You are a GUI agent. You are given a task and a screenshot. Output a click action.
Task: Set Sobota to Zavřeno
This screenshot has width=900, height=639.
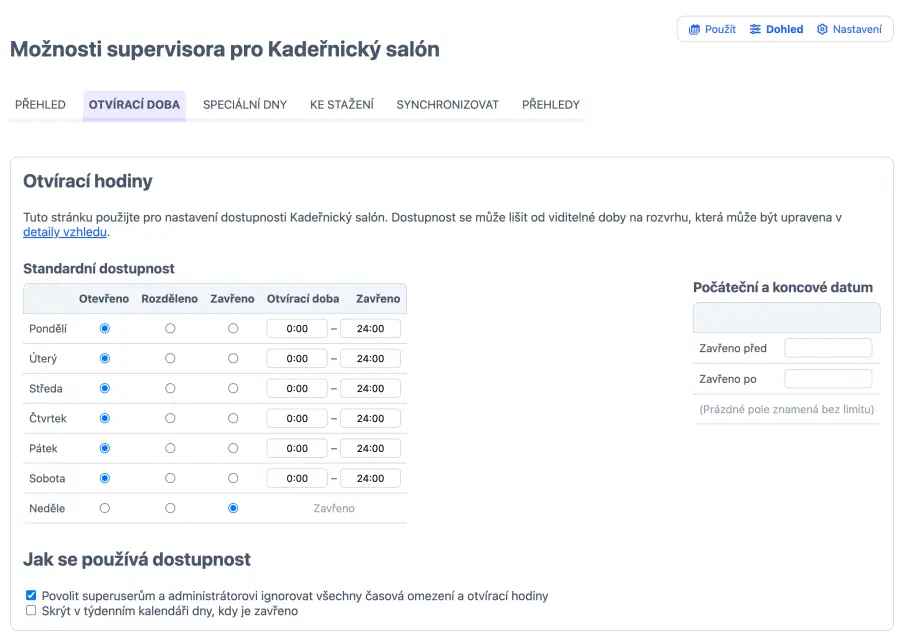coord(233,478)
